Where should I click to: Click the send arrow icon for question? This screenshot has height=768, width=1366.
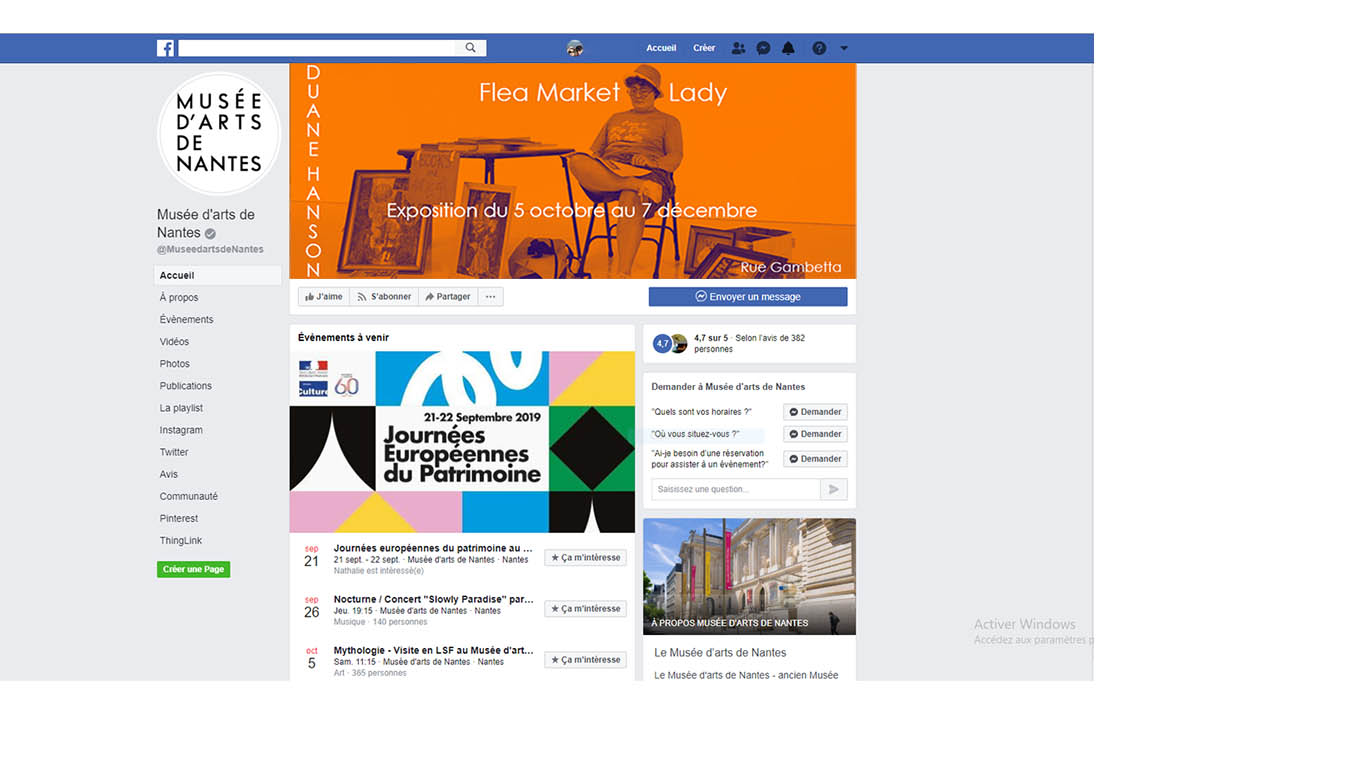point(834,489)
